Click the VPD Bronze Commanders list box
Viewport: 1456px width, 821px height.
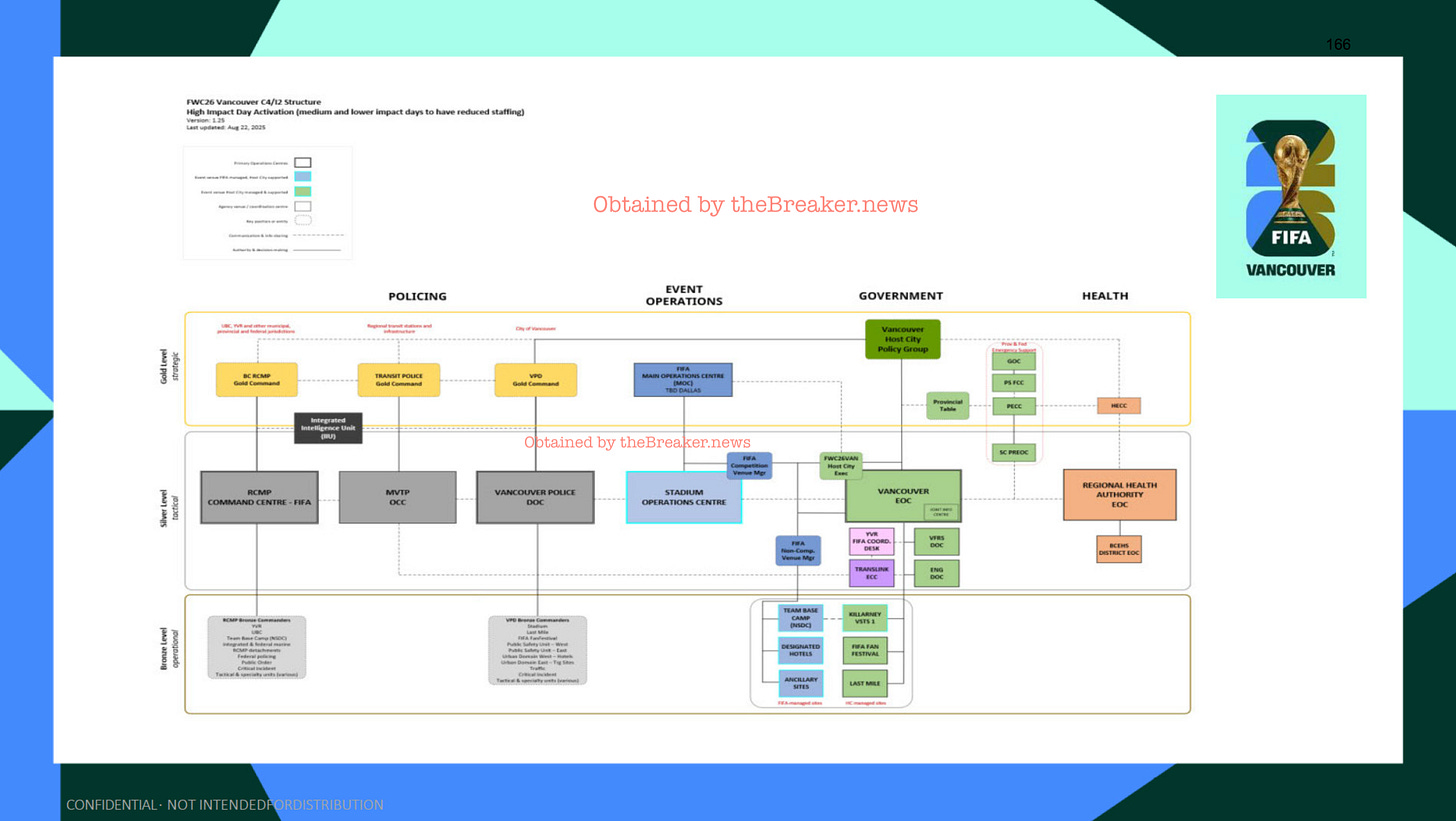538,650
